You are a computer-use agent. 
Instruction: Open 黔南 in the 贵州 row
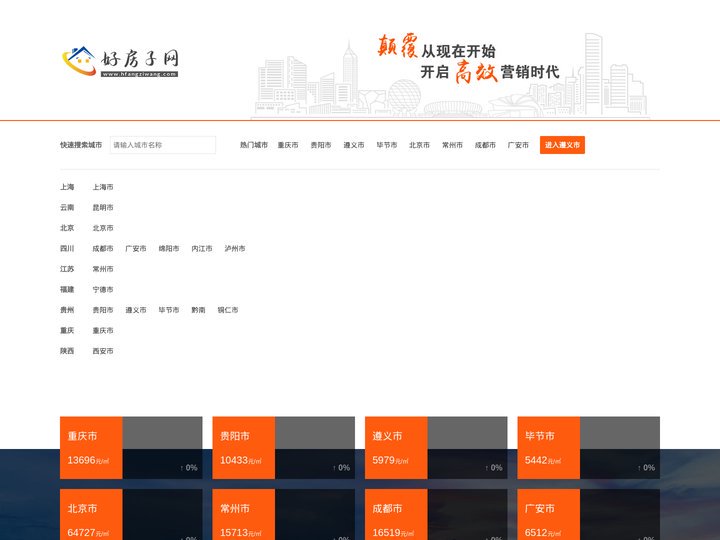click(x=198, y=310)
